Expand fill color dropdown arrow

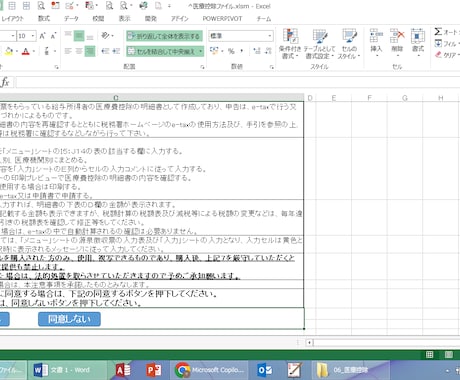point(17,51)
